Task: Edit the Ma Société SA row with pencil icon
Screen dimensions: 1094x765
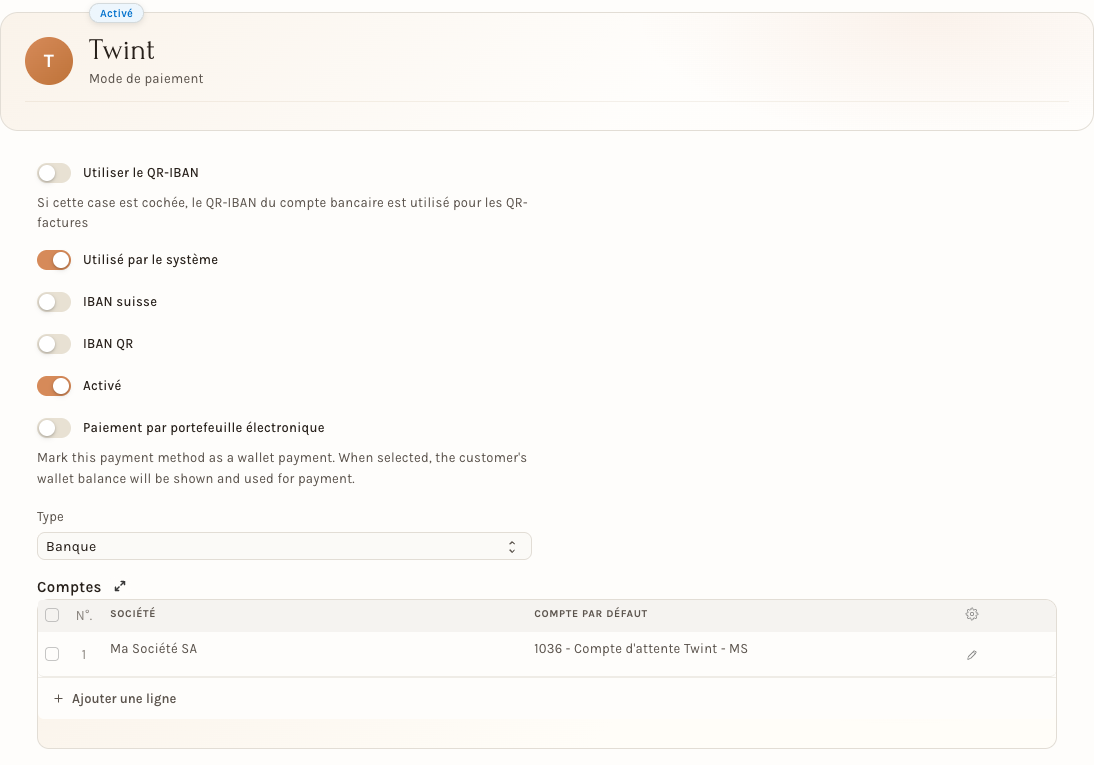Action: pos(972,655)
